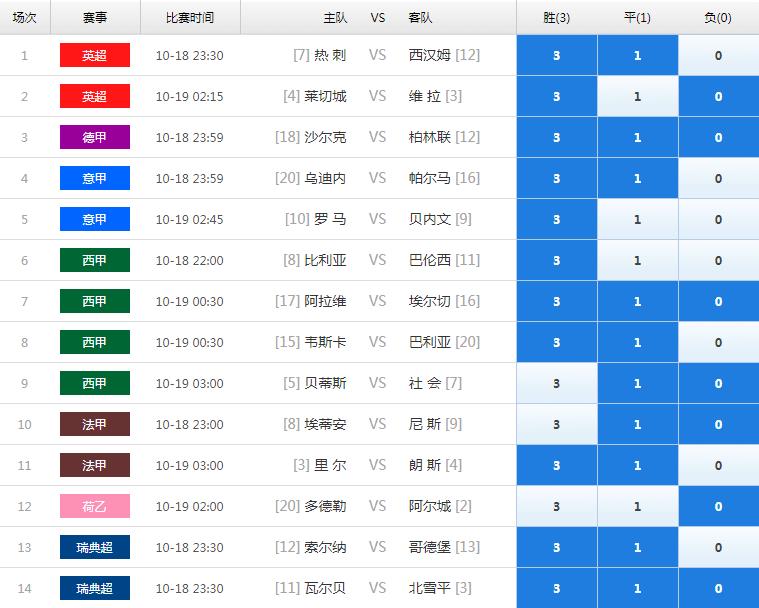The height and width of the screenshot is (608, 759).
Task: Click match time 10-18 22:00
Action: pyautogui.click(x=190, y=260)
